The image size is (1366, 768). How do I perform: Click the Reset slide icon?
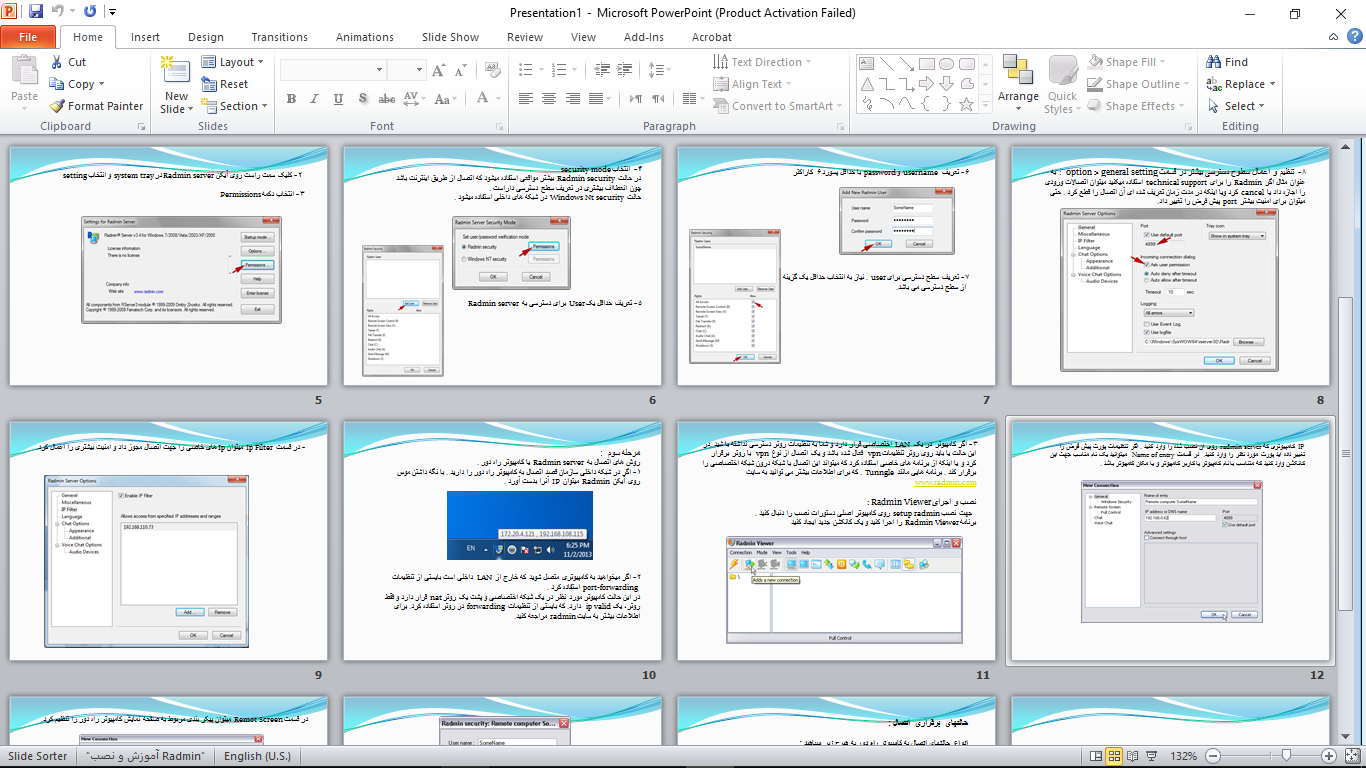(x=208, y=84)
